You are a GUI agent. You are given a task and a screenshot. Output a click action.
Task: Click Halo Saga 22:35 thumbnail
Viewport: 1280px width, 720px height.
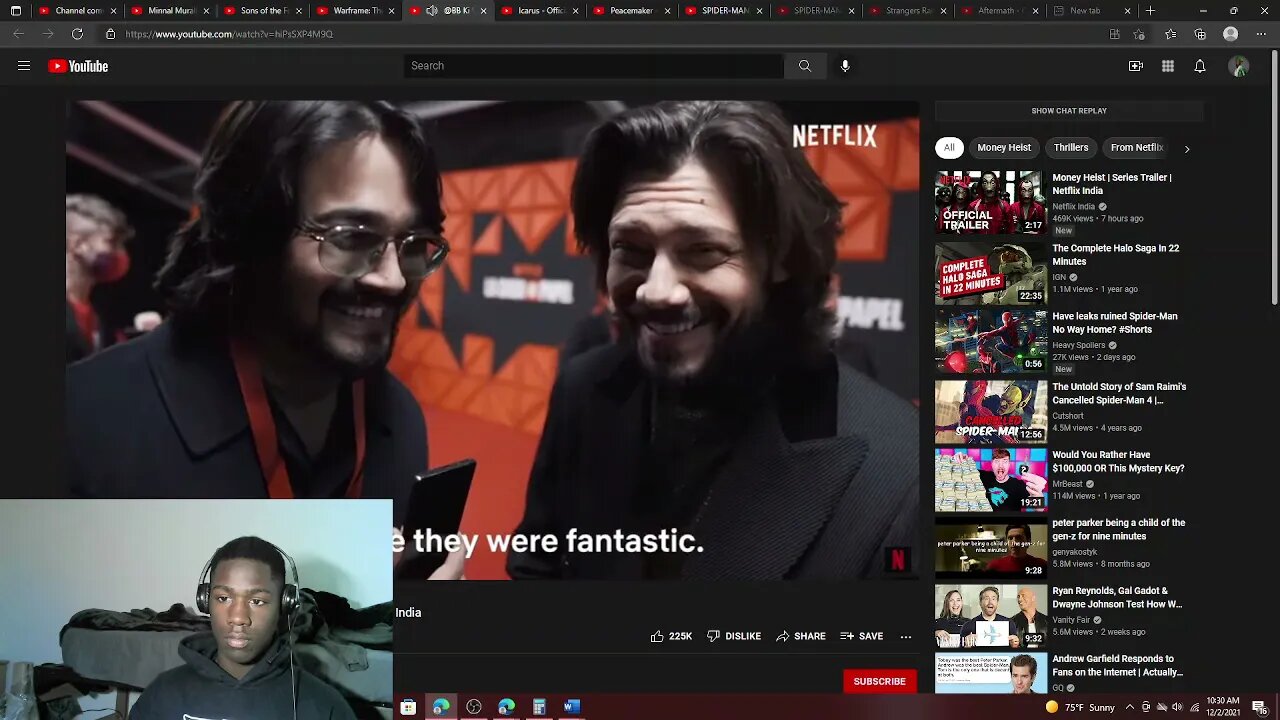coord(991,274)
